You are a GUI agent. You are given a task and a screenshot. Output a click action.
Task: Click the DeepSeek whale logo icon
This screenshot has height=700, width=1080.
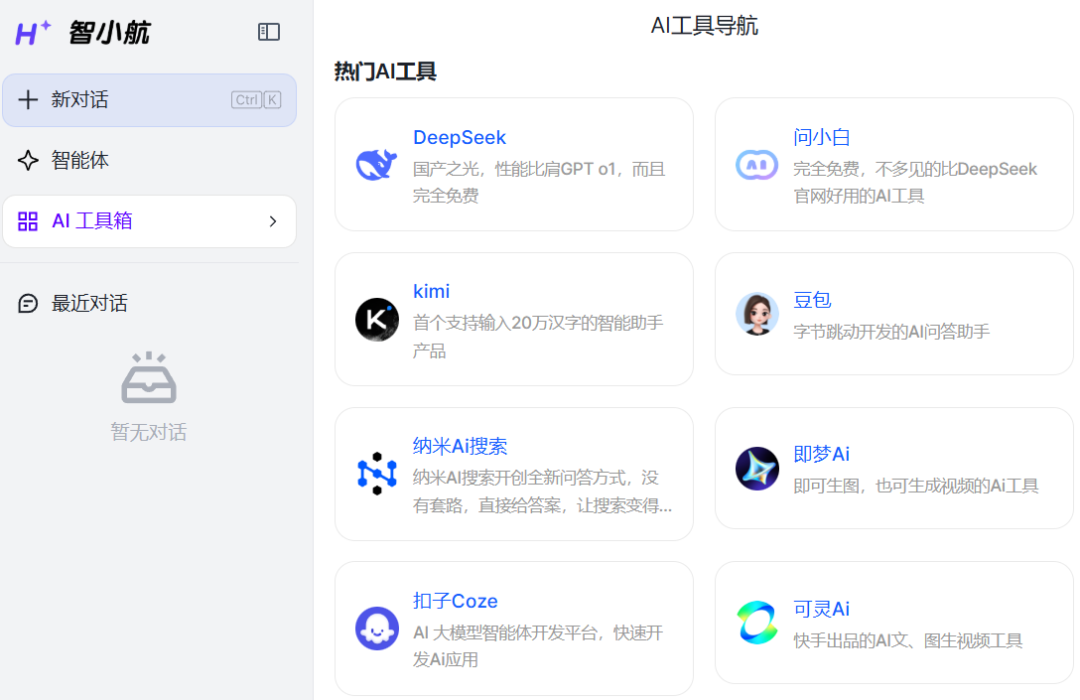click(x=376, y=165)
